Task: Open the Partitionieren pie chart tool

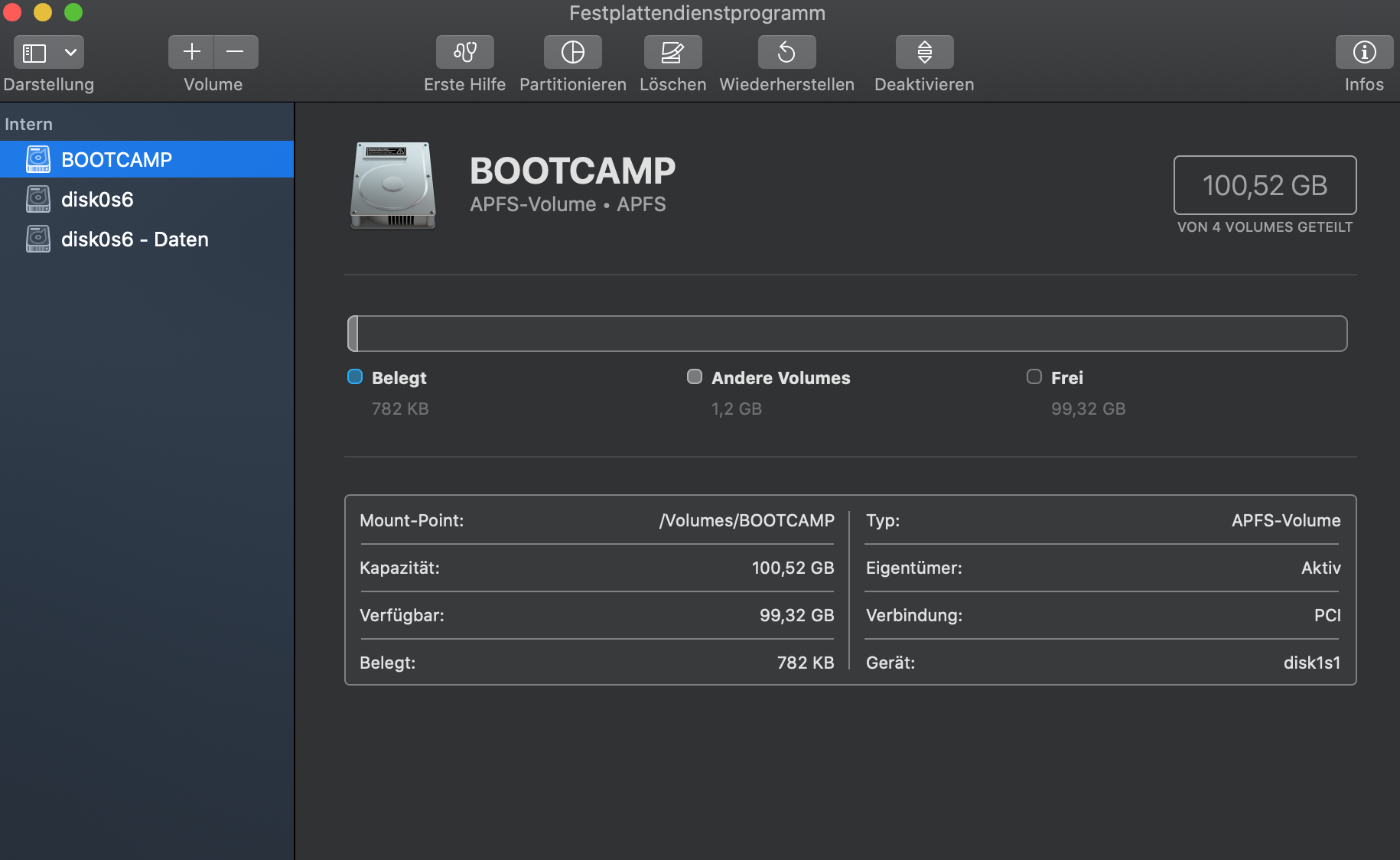Action: (x=572, y=52)
